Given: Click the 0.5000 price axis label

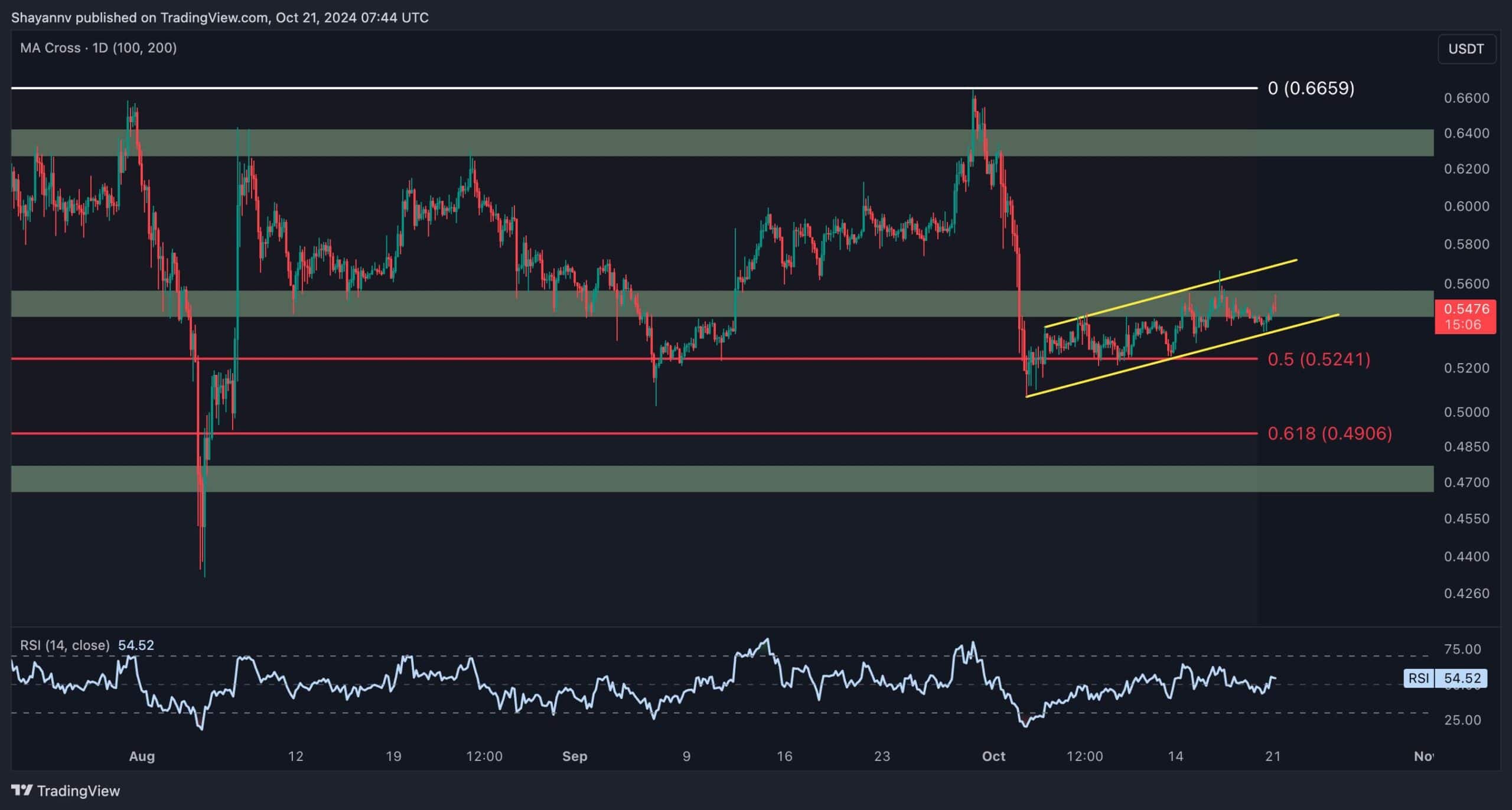Looking at the screenshot, I should (x=1467, y=412).
